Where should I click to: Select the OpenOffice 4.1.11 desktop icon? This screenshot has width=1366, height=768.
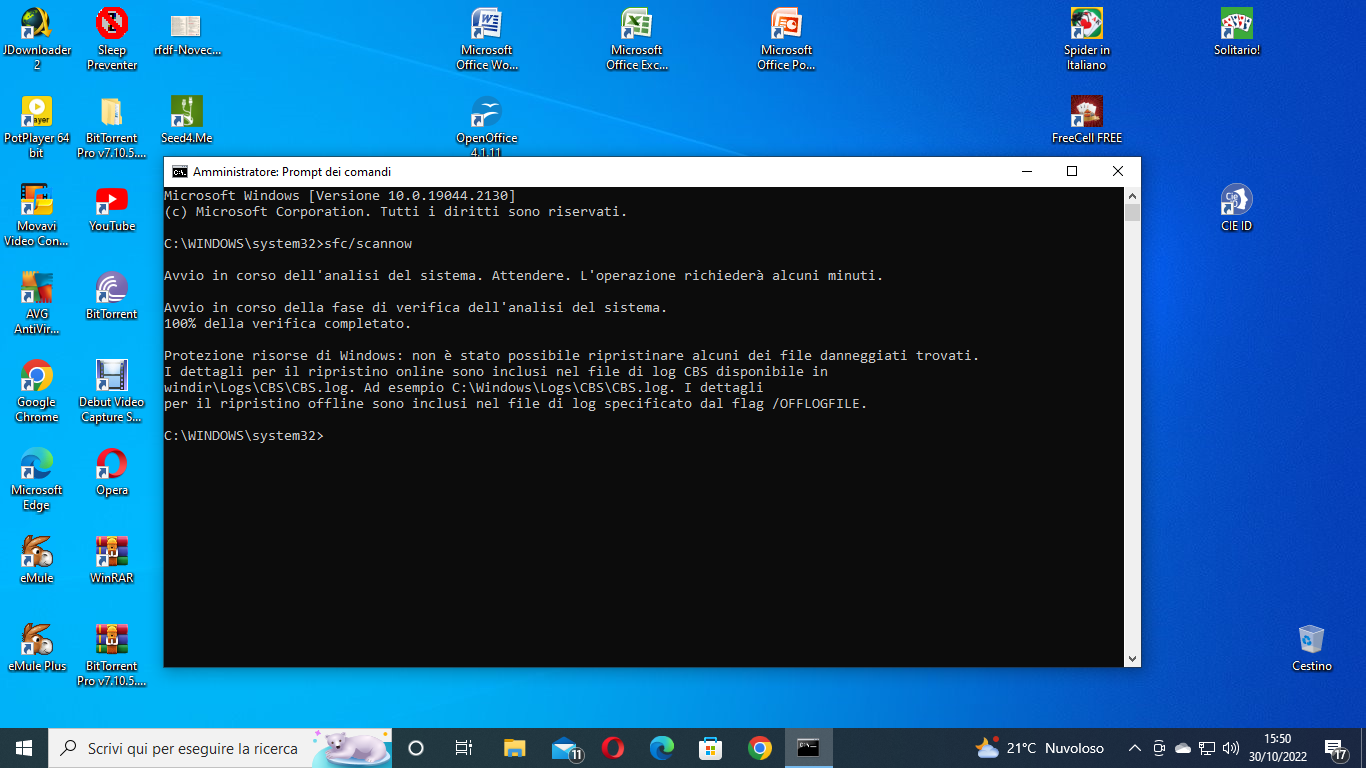[x=486, y=127]
